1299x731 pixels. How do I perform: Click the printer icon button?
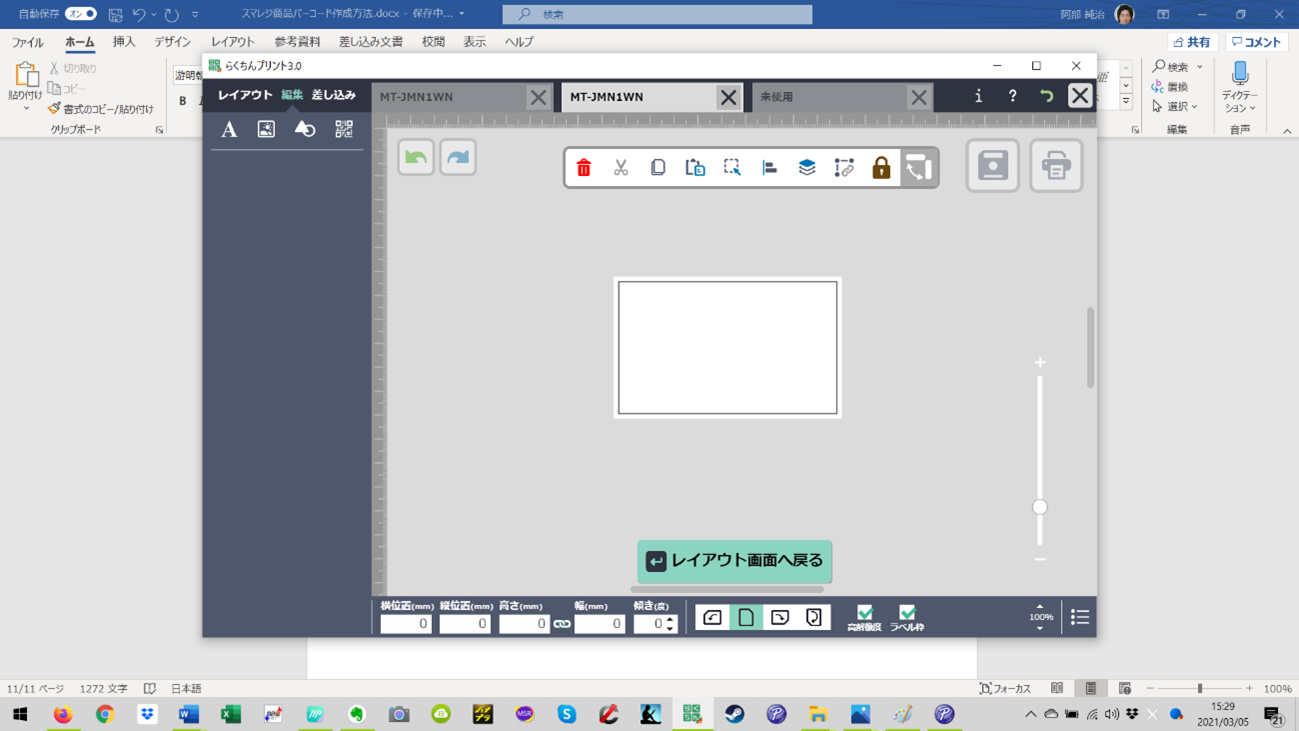[1056, 166]
